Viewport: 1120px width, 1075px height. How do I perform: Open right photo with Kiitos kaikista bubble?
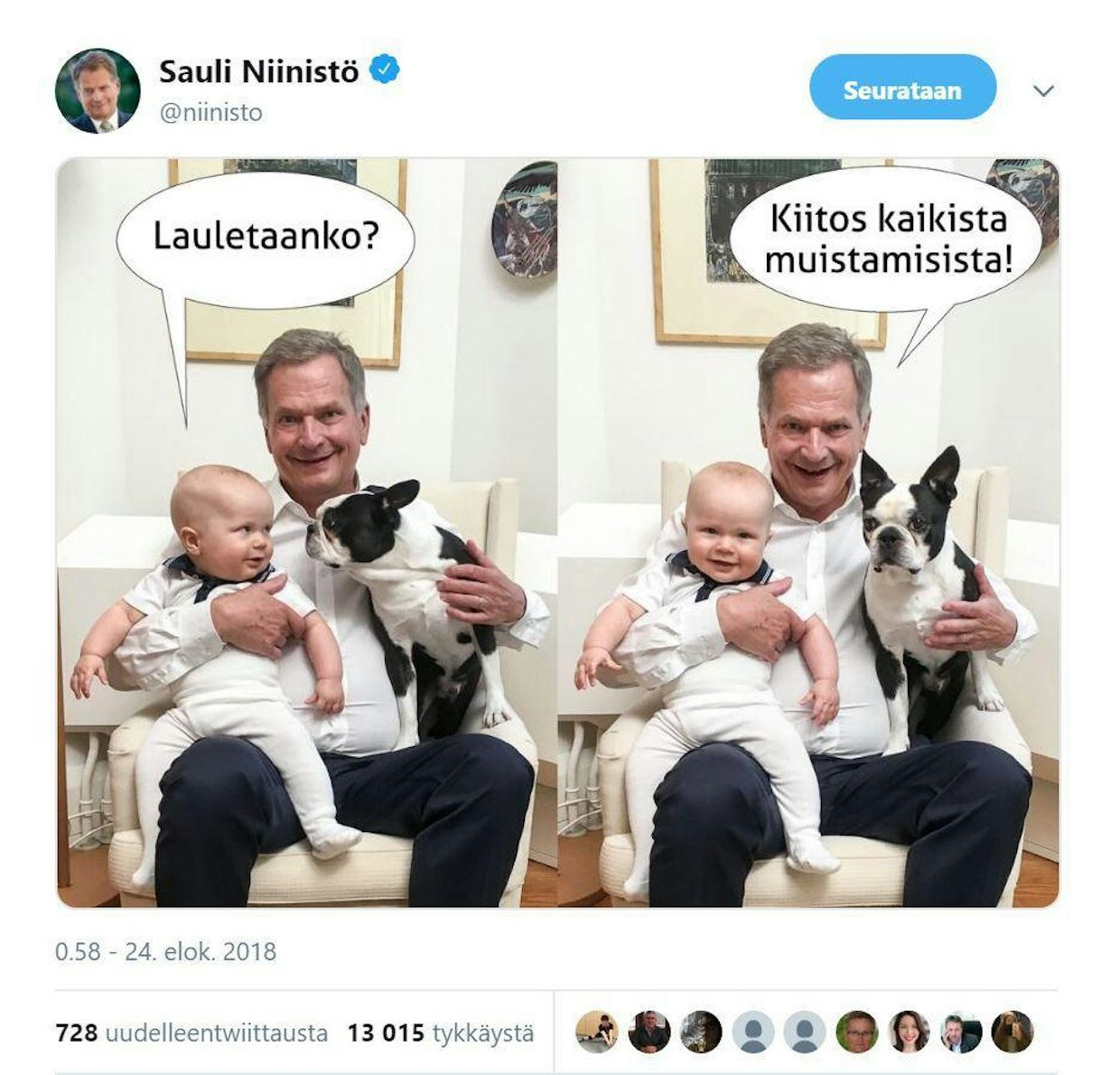(x=809, y=533)
